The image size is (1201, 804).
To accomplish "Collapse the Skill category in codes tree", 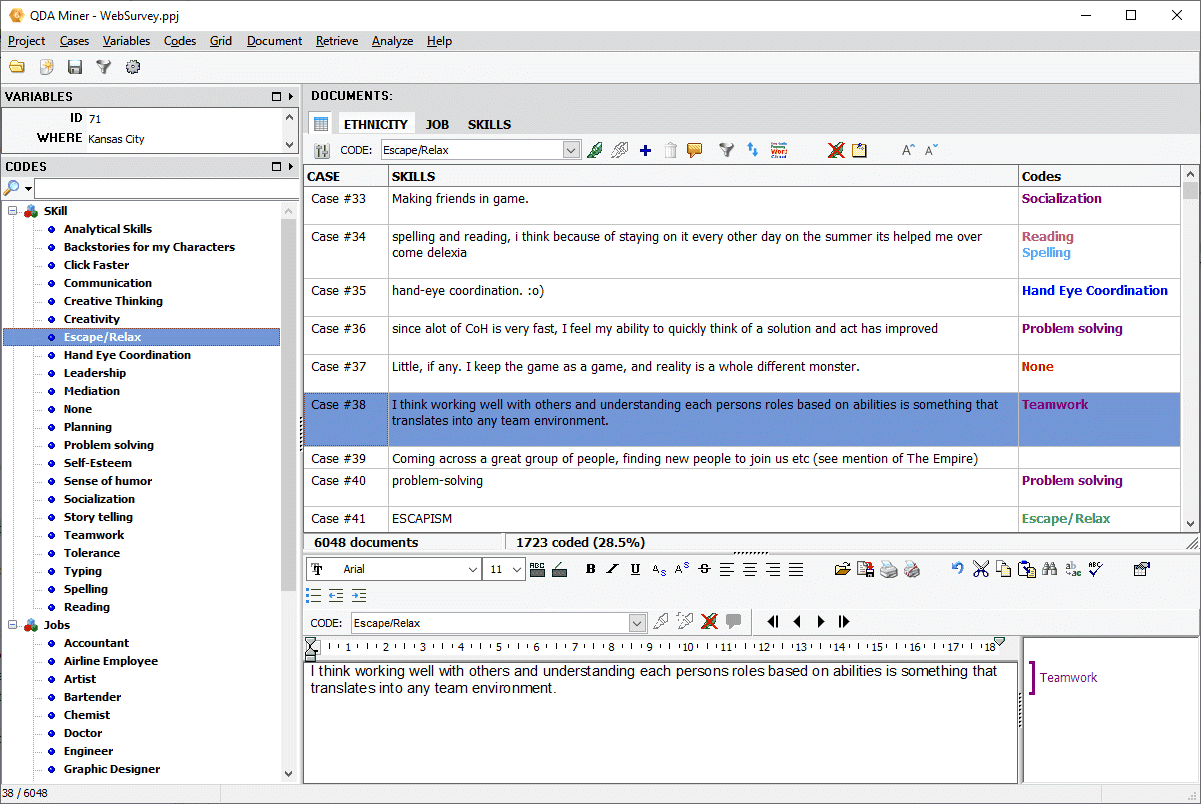I will (x=13, y=211).
